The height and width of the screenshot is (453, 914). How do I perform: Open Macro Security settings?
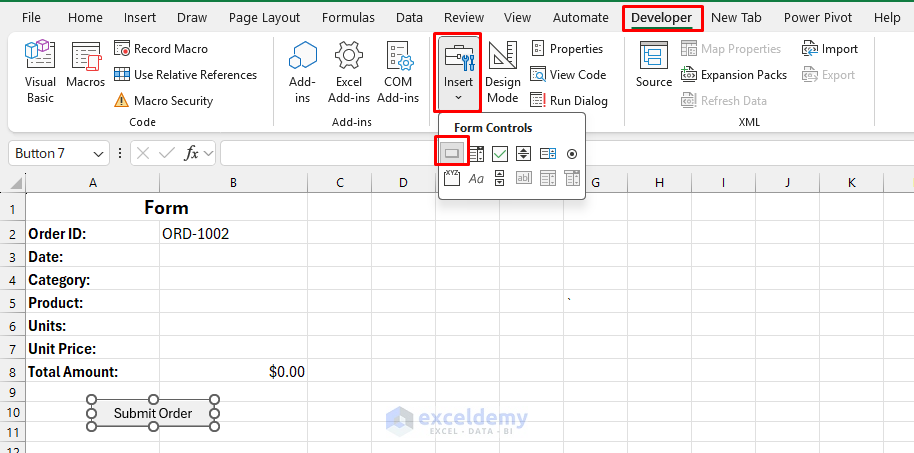click(x=163, y=101)
